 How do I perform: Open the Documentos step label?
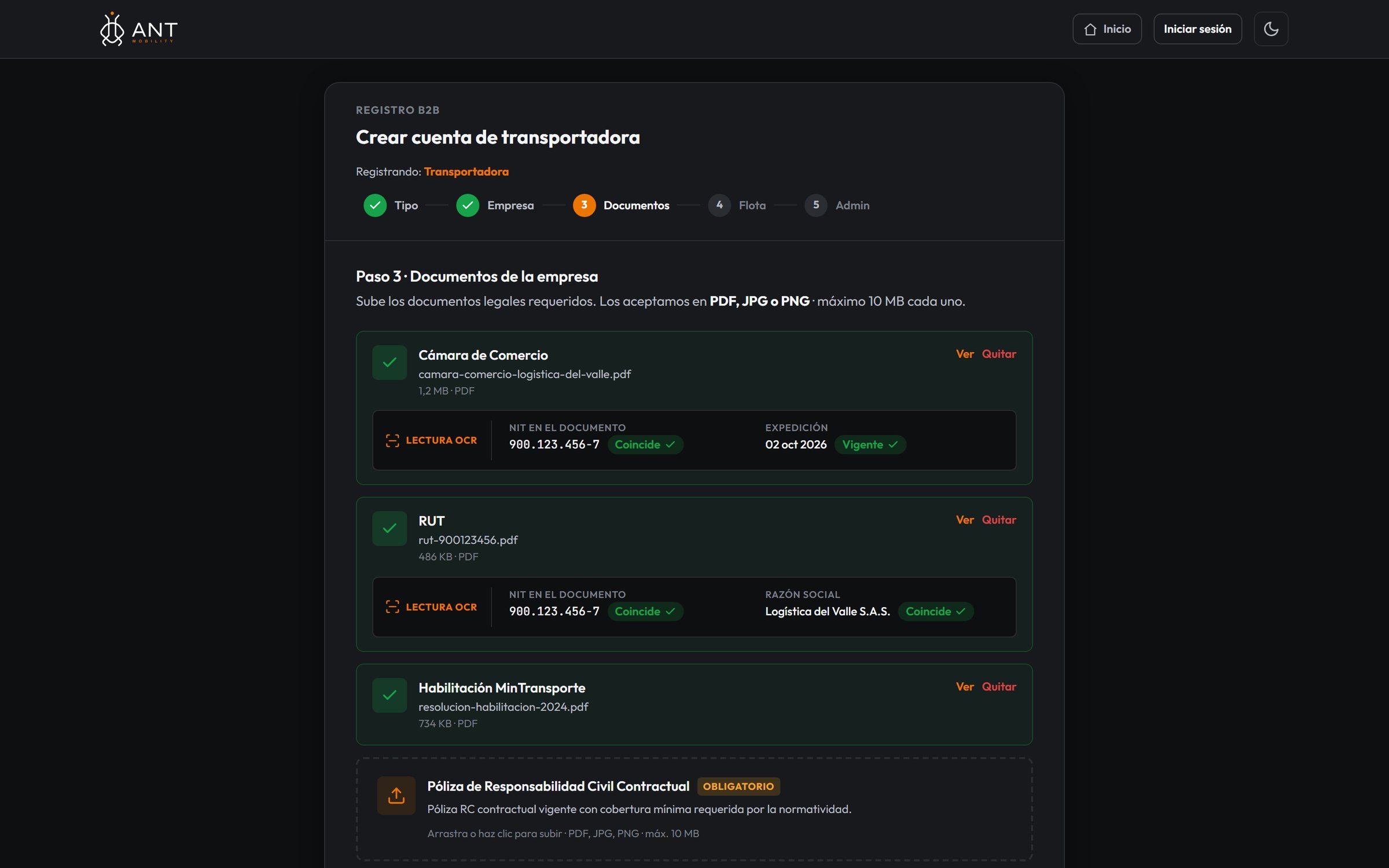click(x=636, y=205)
